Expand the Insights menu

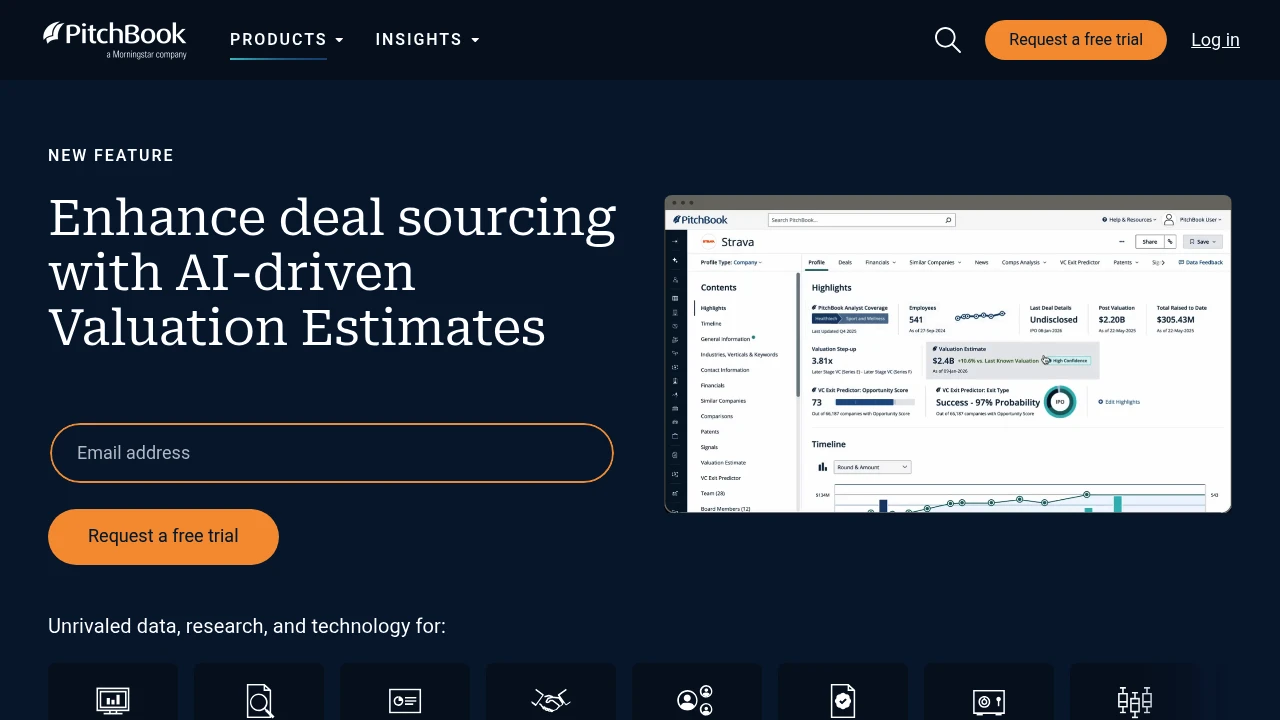pos(428,40)
